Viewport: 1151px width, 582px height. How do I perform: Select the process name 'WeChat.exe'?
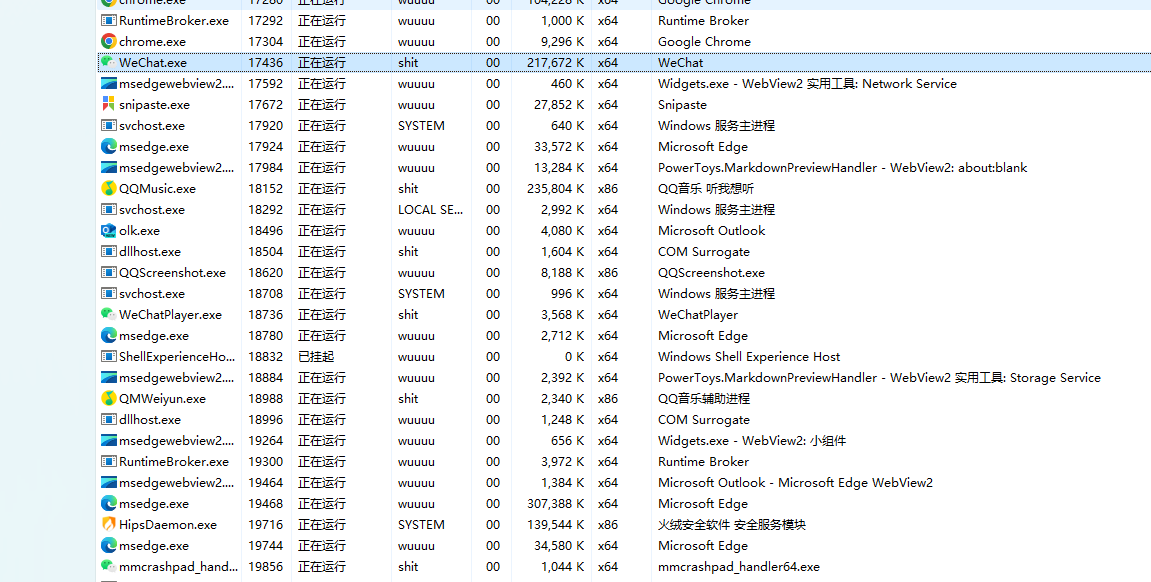(x=153, y=62)
